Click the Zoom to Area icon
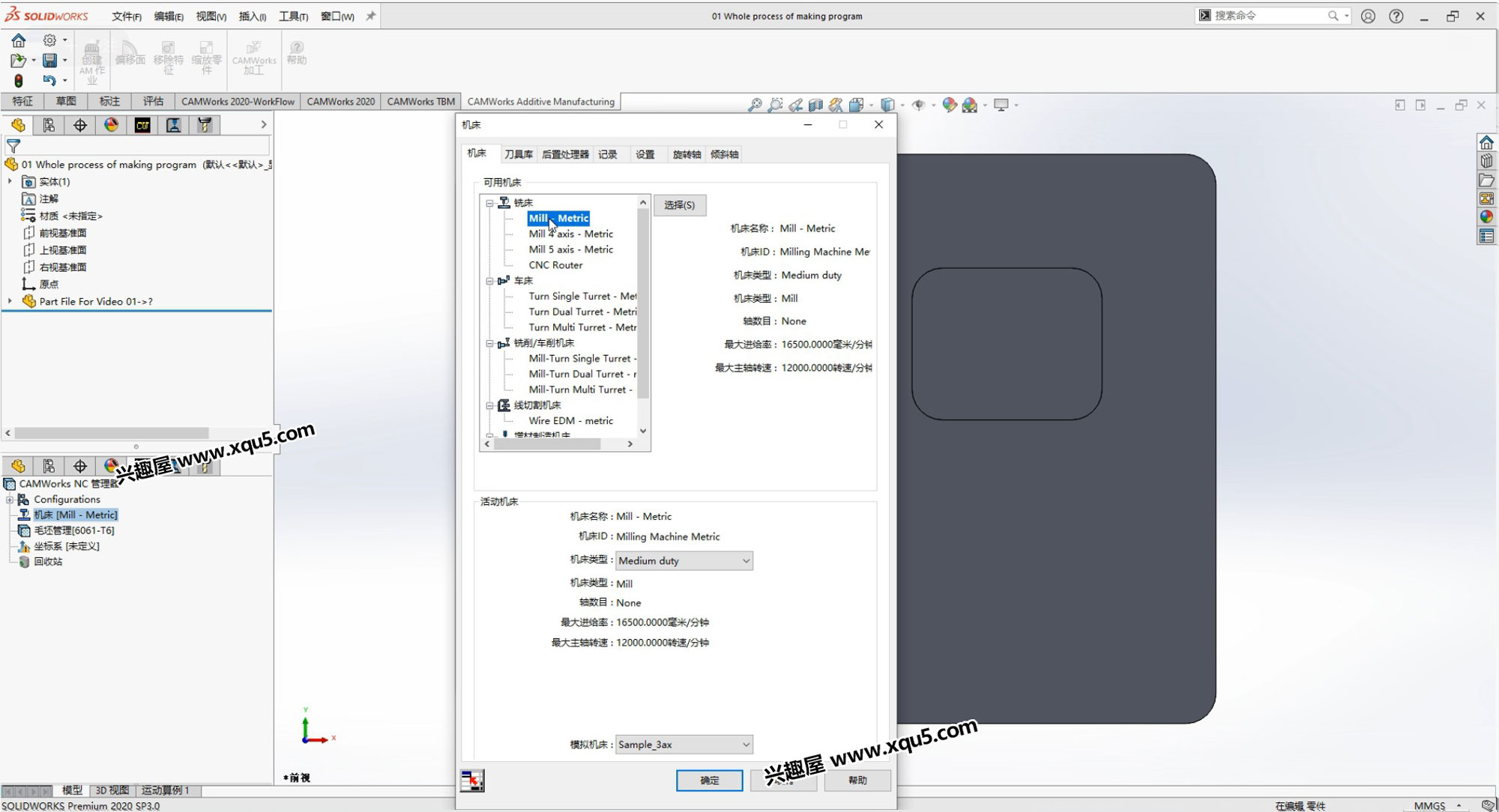Viewport: 1499px width, 812px height. pyautogui.click(x=776, y=106)
